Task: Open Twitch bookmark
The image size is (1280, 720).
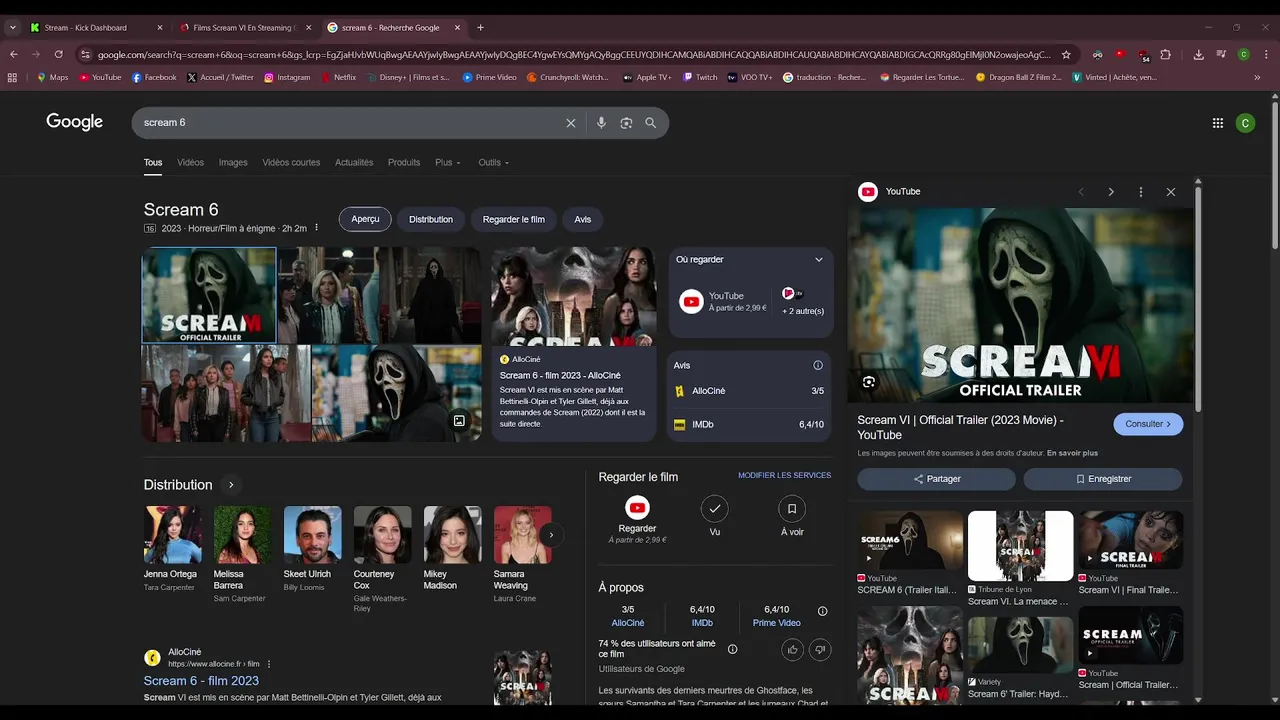Action: point(700,77)
